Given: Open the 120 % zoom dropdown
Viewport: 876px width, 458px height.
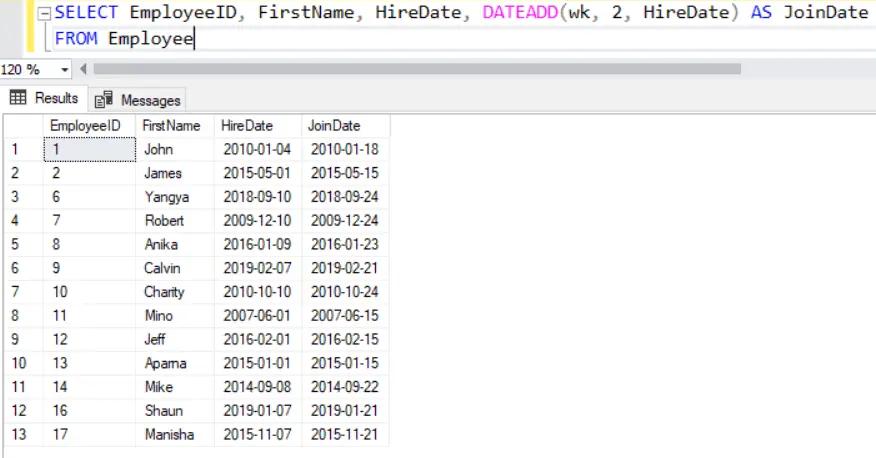Looking at the screenshot, I should pos(66,70).
